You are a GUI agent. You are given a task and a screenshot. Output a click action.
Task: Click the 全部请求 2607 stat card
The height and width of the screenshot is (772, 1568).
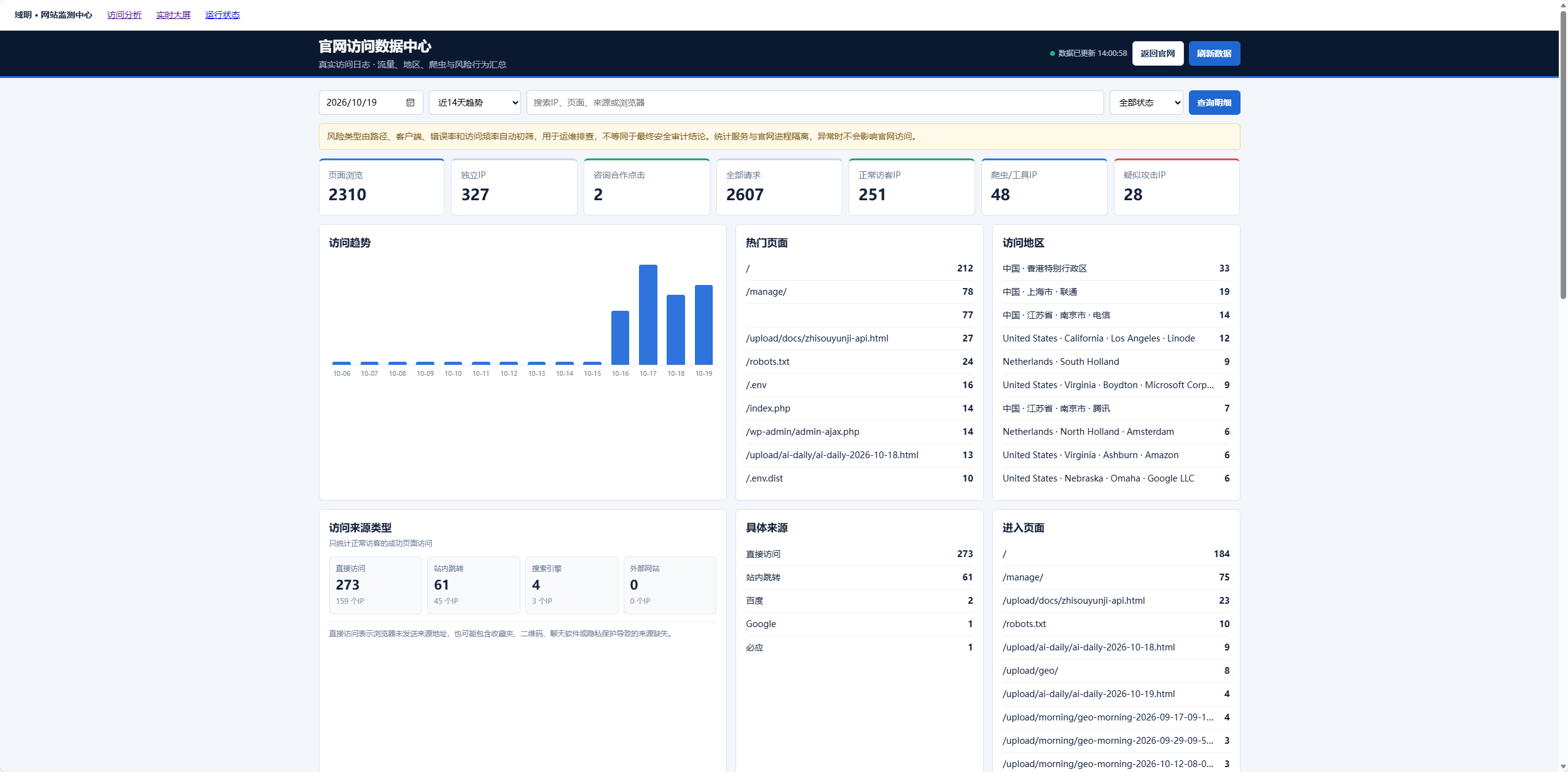(x=779, y=187)
